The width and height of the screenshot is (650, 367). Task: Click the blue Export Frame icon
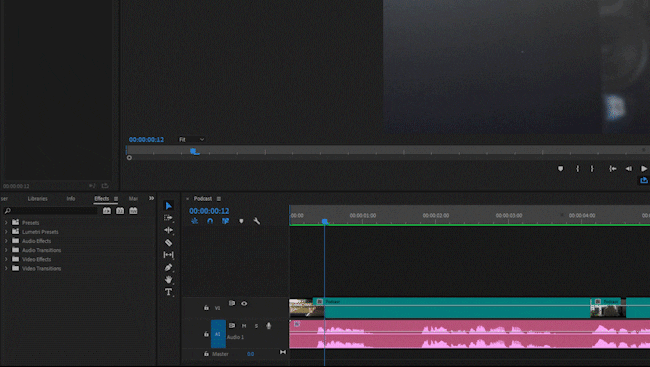click(644, 180)
